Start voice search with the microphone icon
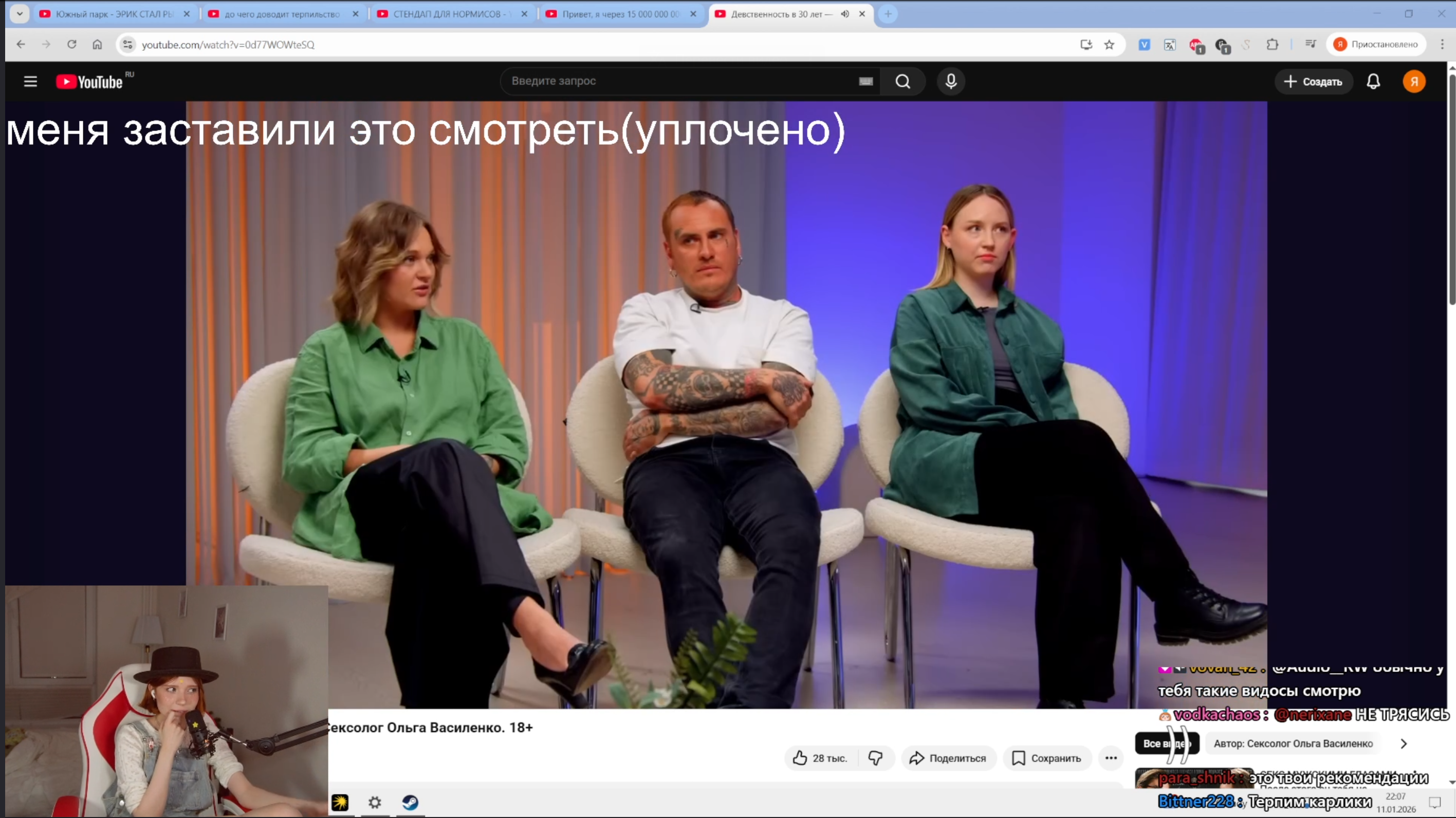The width and height of the screenshot is (1456, 818). [x=951, y=81]
